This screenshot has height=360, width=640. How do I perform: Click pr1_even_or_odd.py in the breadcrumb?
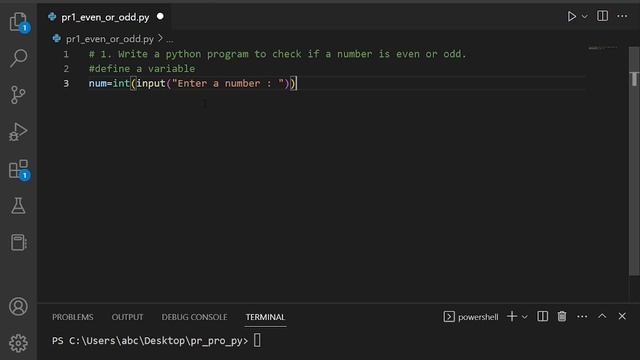point(110,39)
